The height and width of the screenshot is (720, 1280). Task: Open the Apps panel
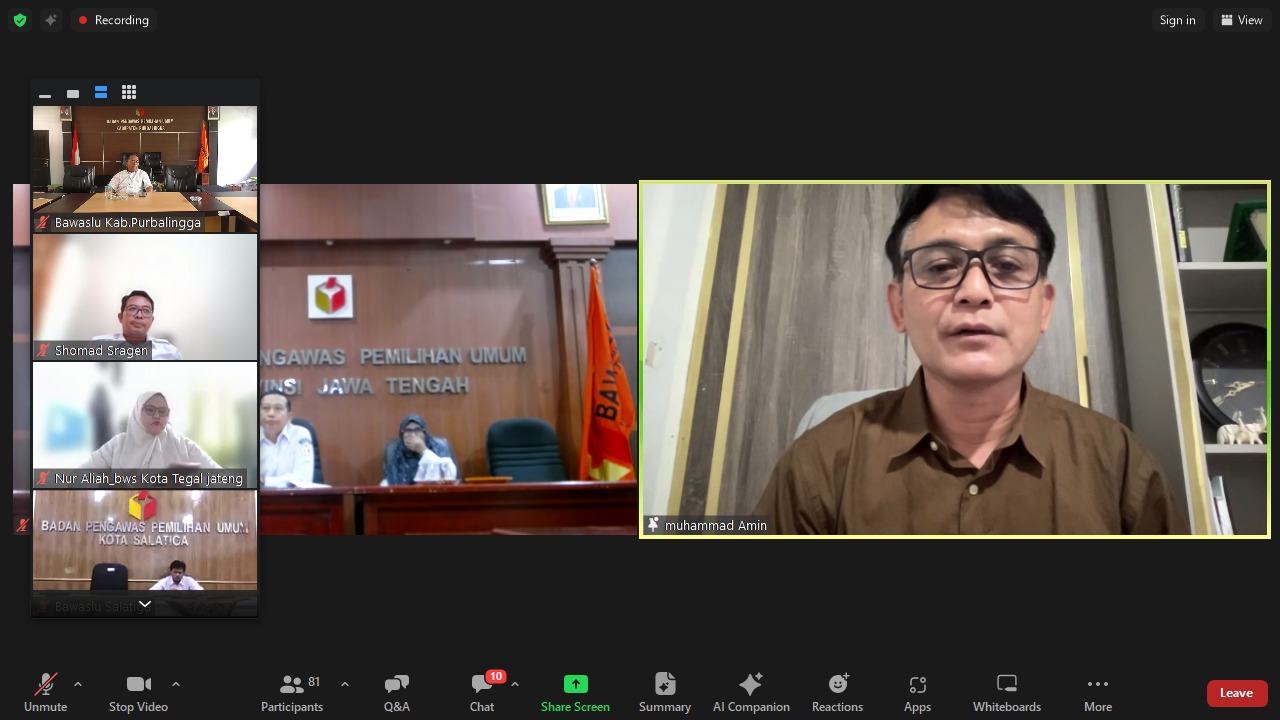click(917, 692)
